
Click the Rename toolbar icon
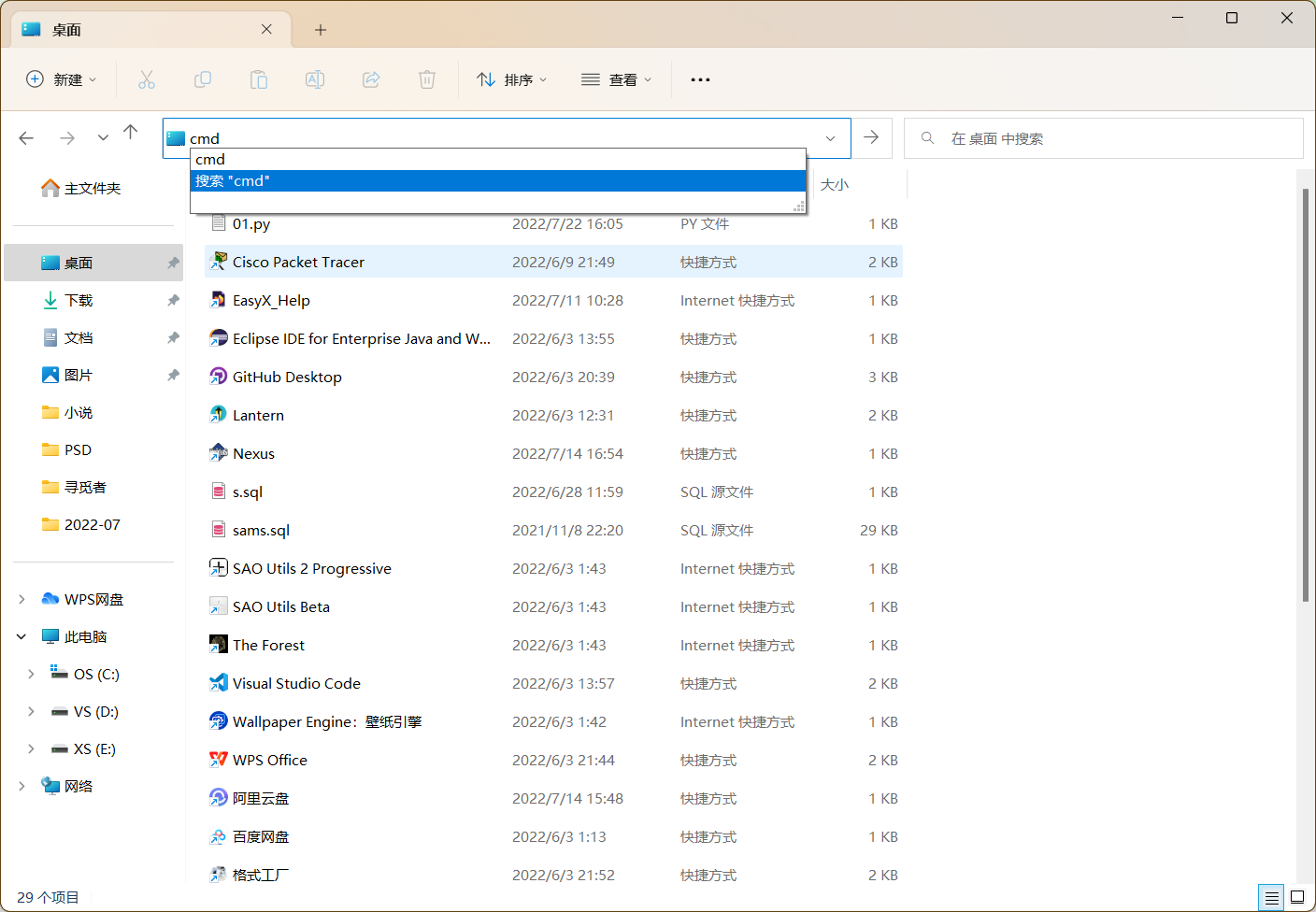pos(315,79)
